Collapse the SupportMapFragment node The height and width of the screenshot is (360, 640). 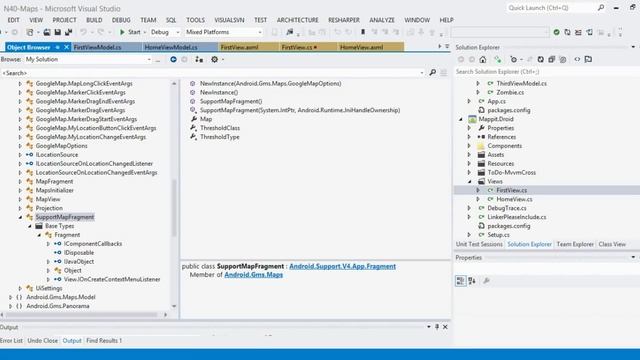pyautogui.click(x=20, y=217)
